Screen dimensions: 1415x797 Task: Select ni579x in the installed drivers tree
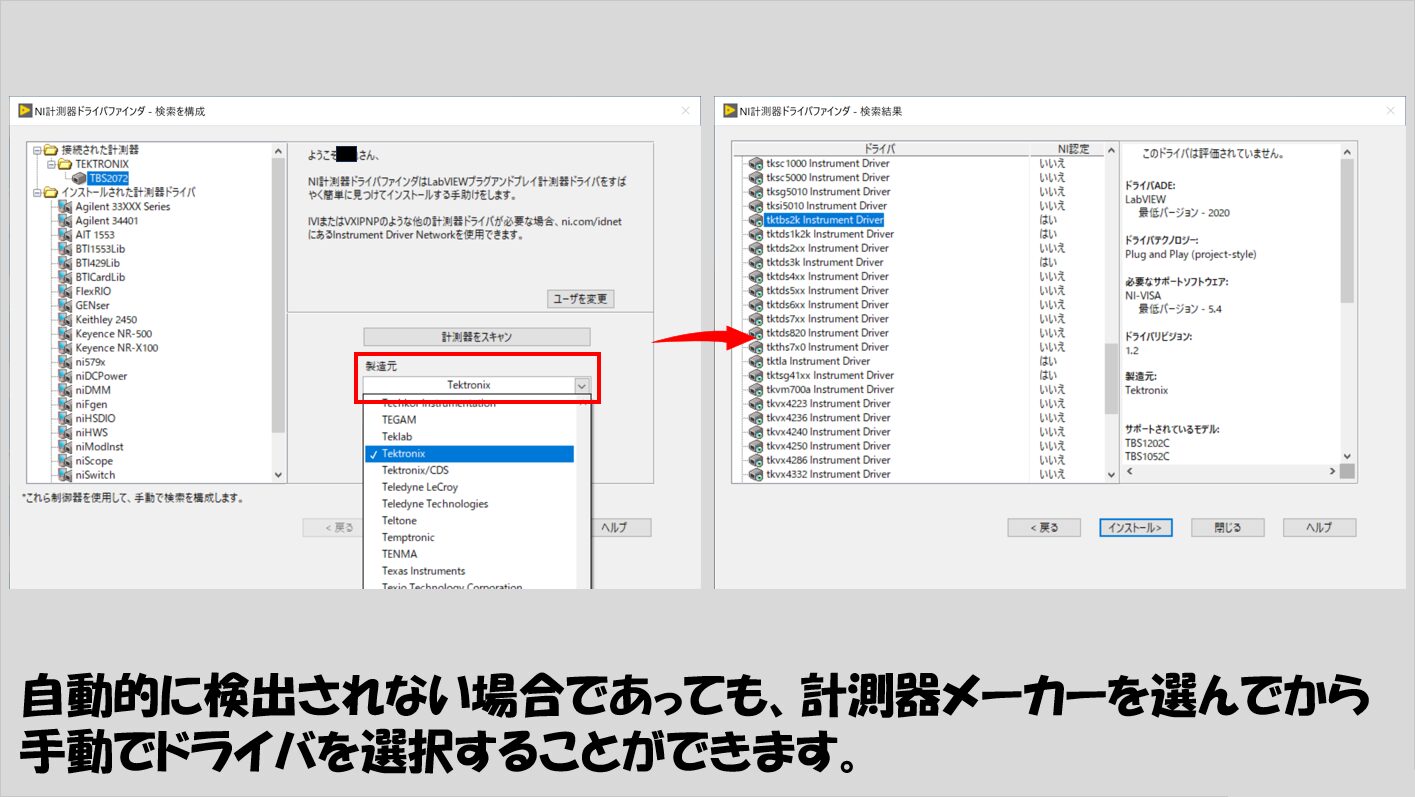click(90, 362)
